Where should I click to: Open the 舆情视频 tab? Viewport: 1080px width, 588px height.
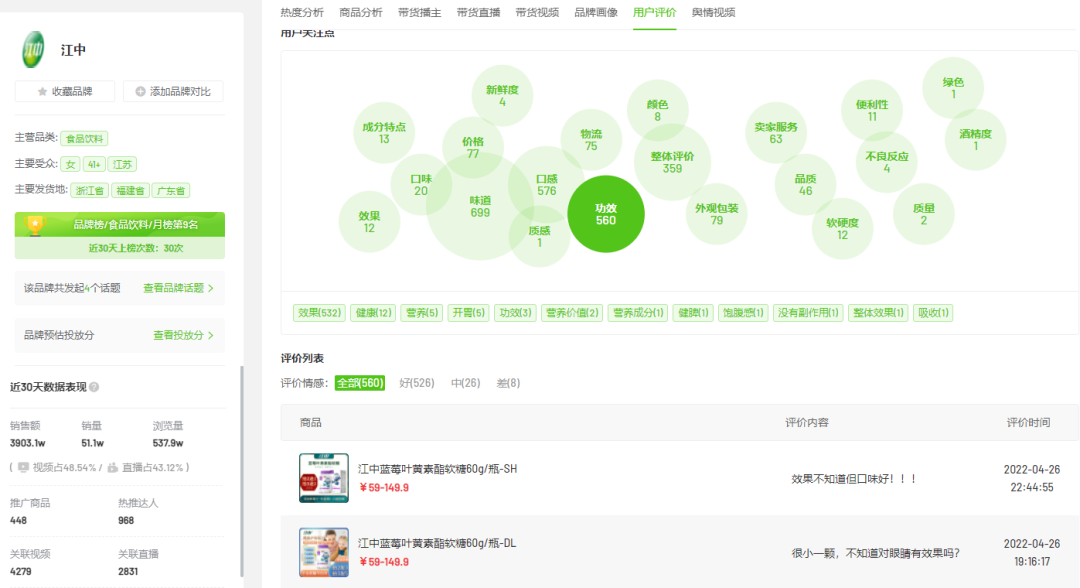[714, 12]
